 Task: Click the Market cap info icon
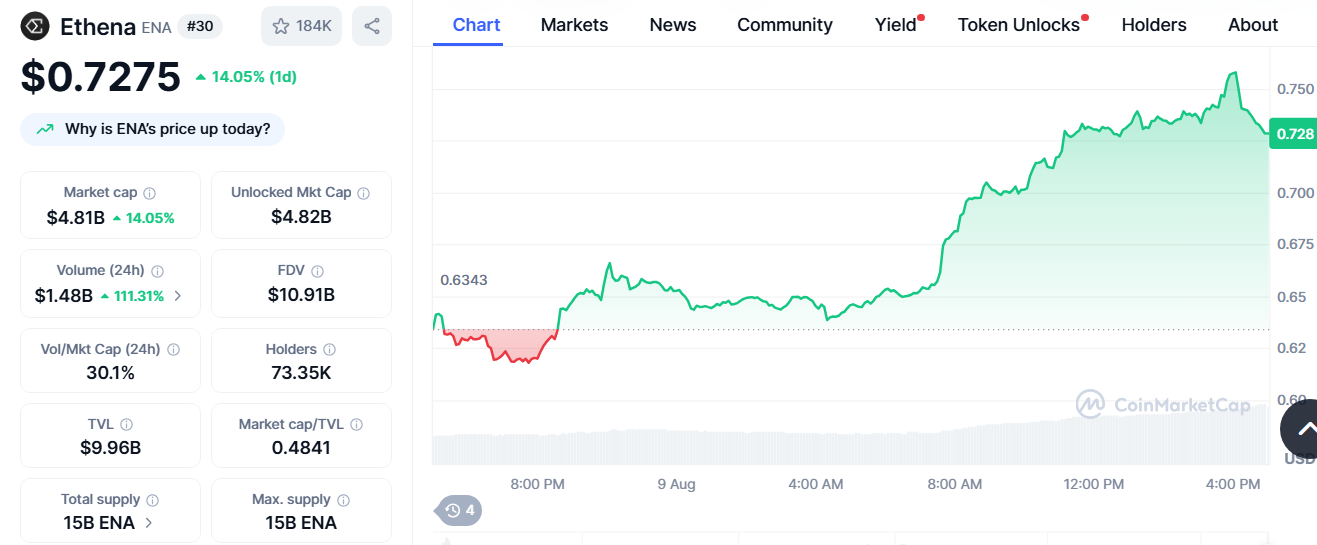tap(149, 193)
